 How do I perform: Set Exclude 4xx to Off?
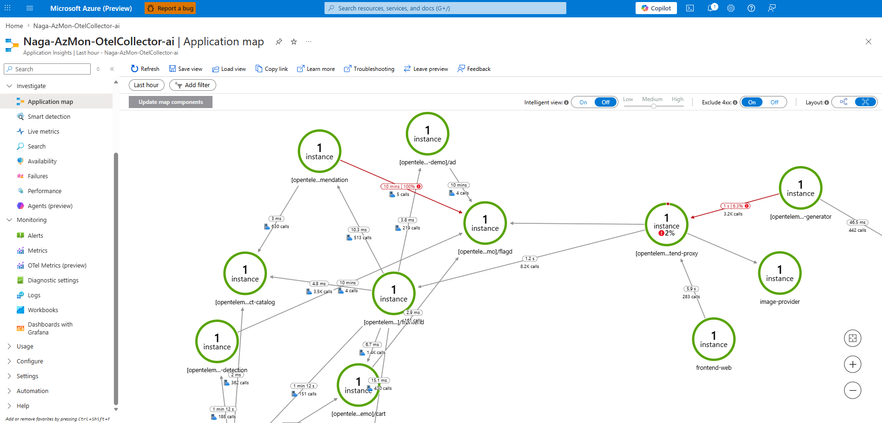(774, 102)
